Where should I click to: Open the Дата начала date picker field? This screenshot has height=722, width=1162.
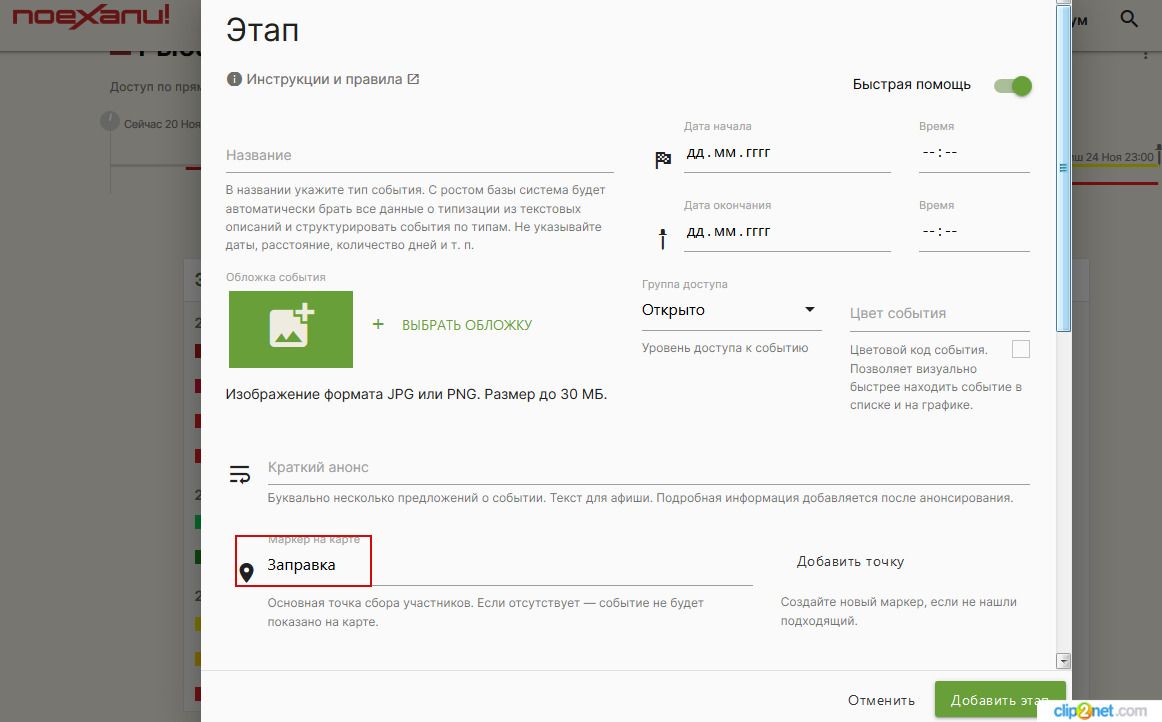coord(786,153)
